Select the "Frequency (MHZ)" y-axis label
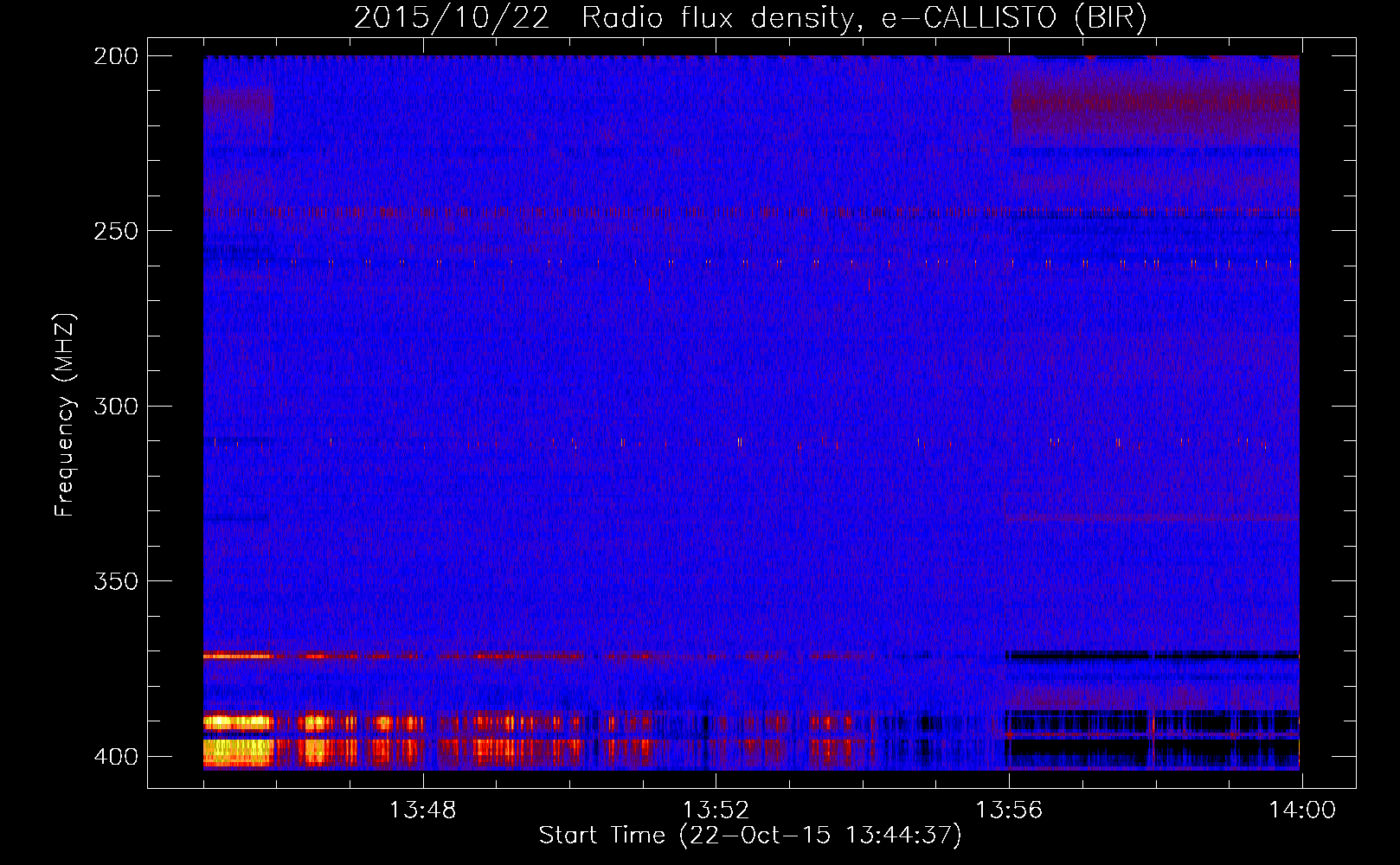The width and height of the screenshot is (1400, 865). (65, 414)
